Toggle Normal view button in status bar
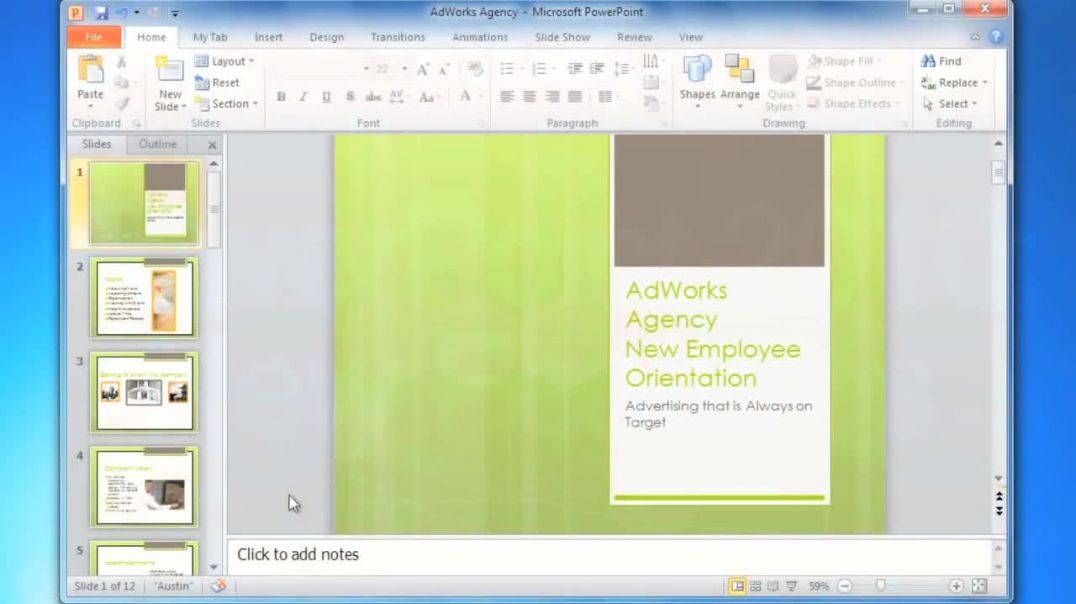 737,586
